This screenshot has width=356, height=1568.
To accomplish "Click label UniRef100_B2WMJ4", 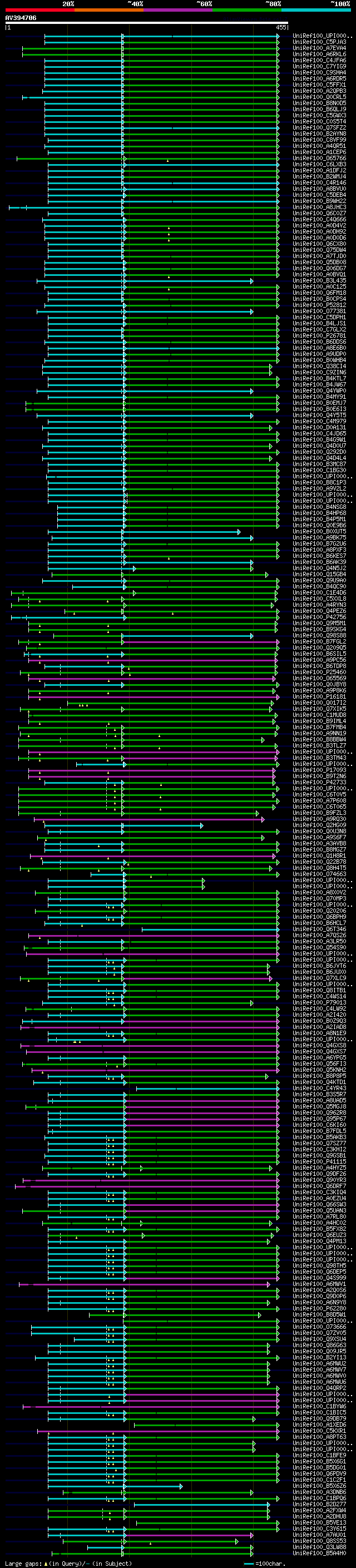I will click(x=319, y=176).
